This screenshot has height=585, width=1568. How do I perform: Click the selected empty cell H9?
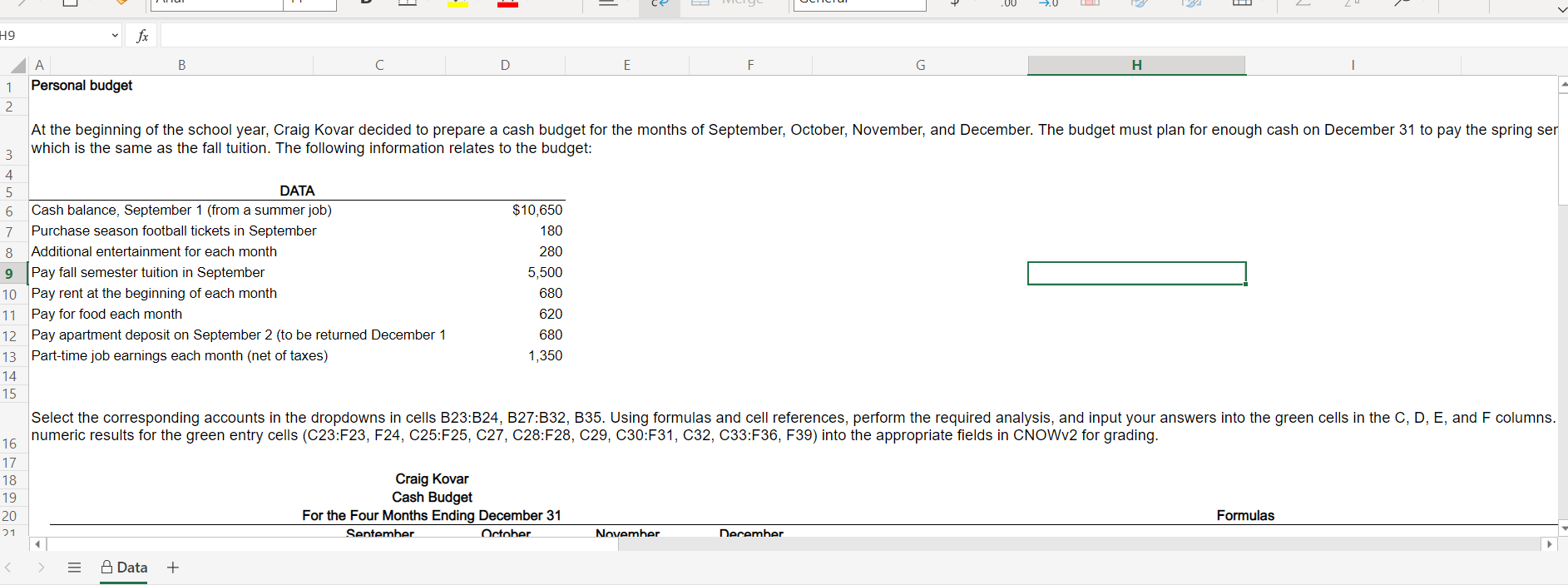click(x=1136, y=273)
